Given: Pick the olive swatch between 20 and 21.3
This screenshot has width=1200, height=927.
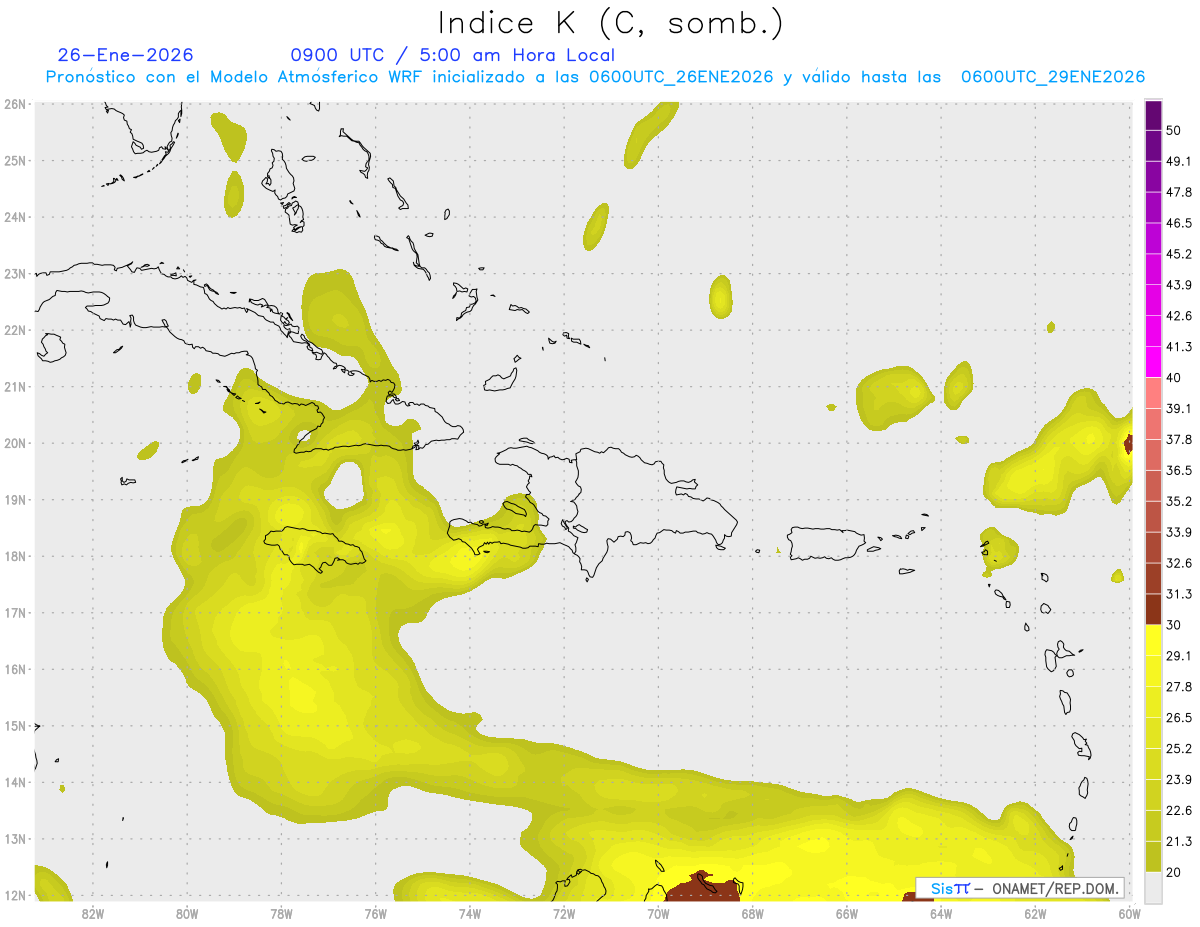Looking at the screenshot, I should tap(1153, 857).
